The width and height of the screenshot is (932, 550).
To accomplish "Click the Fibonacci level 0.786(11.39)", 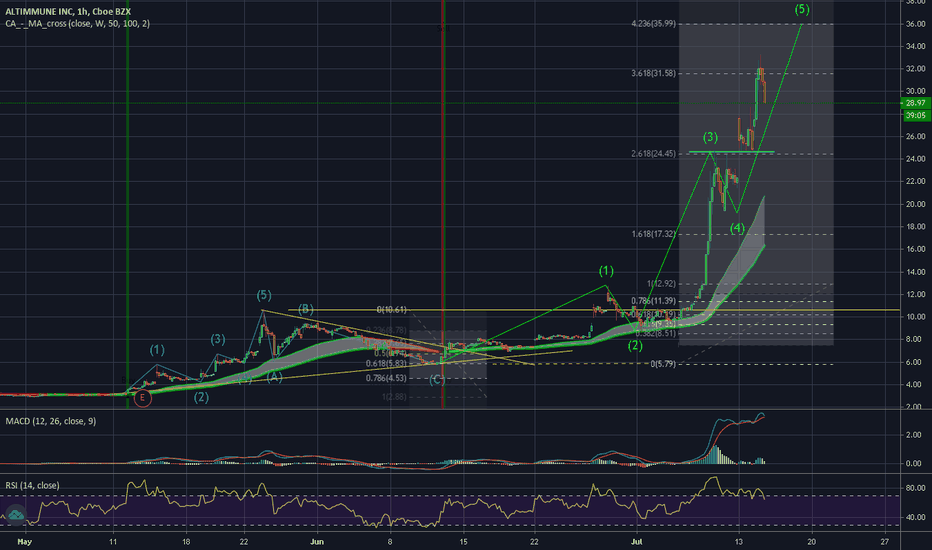I will point(653,301).
